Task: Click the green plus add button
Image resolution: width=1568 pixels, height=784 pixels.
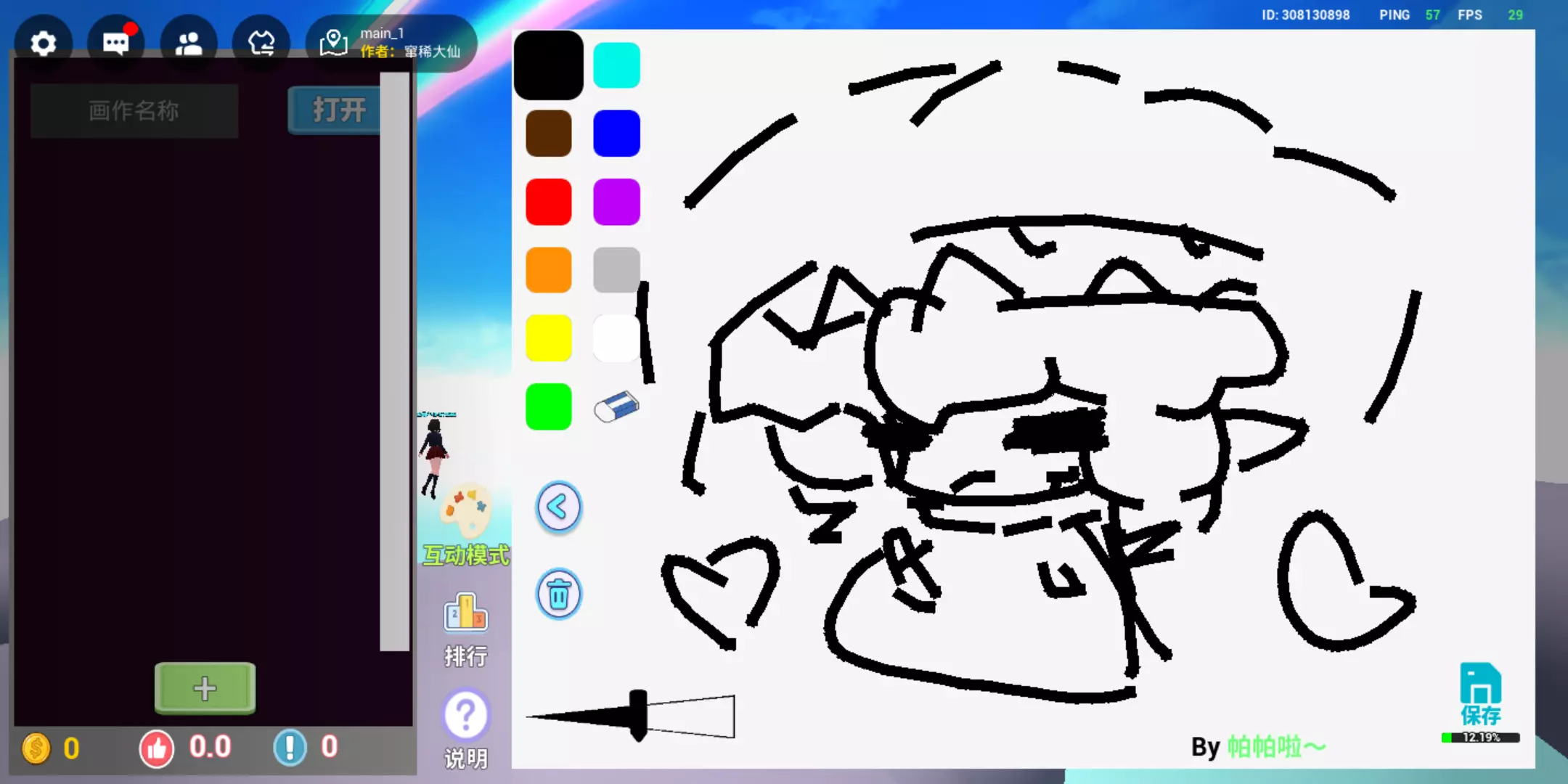Action: pos(205,687)
